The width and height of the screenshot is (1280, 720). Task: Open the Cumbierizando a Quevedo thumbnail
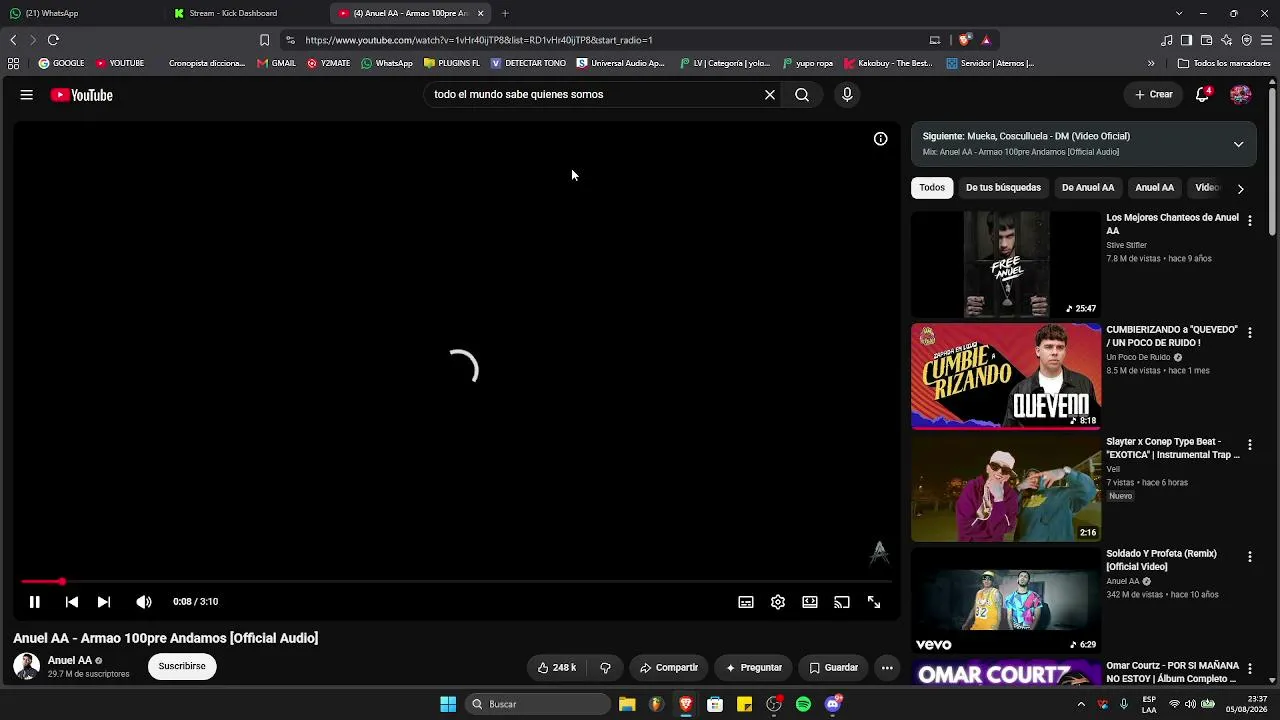coord(1006,376)
